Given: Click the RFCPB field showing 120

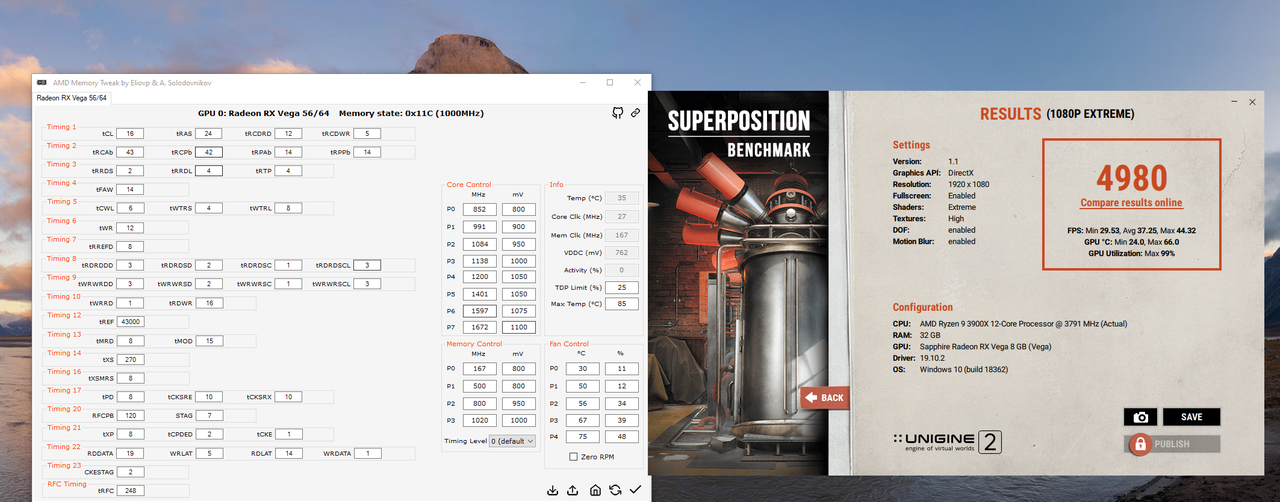Looking at the screenshot, I should click(x=131, y=415).
